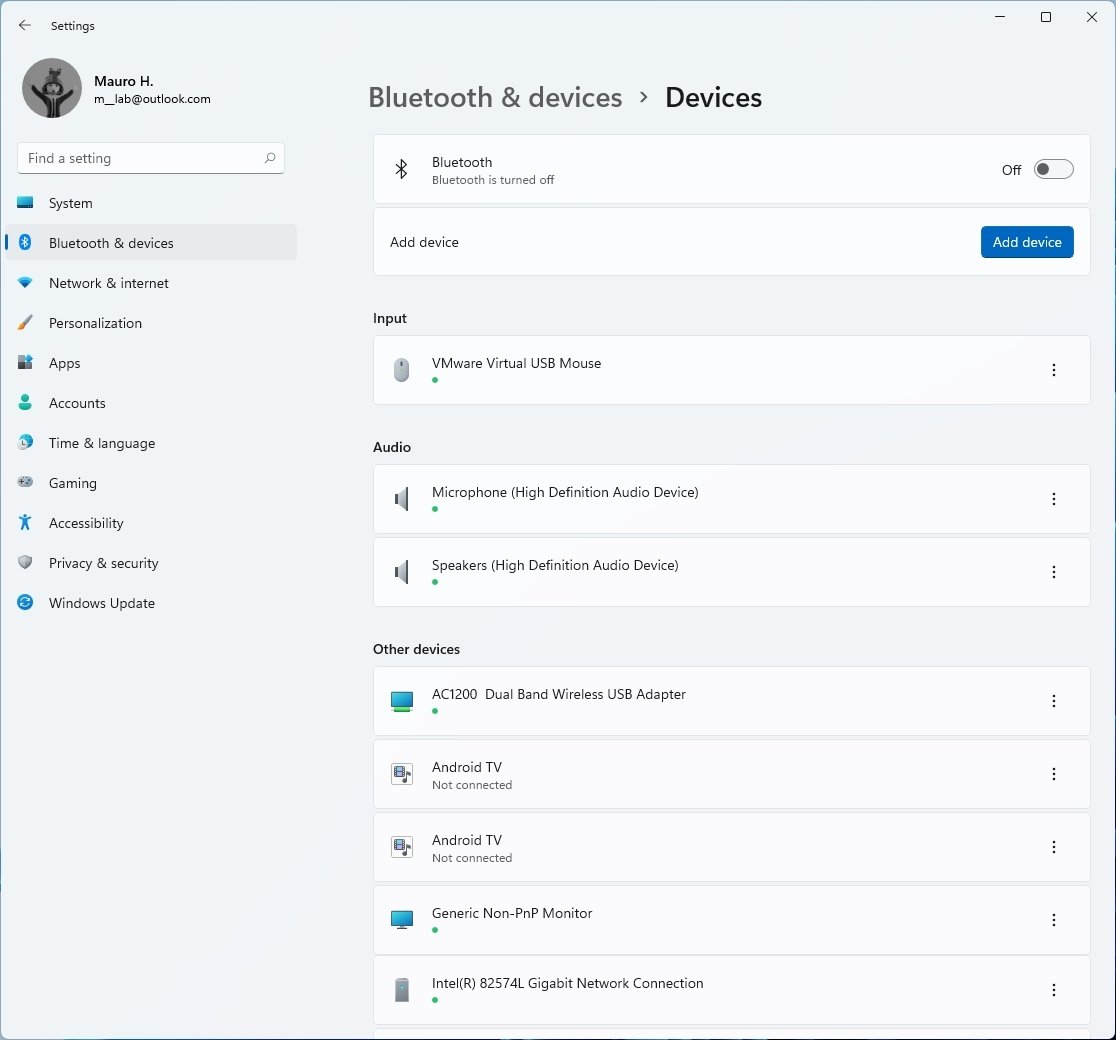Click the Microphone device speaker icon
The height and width of the screenshot is (1040, 1116).
[401, 499]
